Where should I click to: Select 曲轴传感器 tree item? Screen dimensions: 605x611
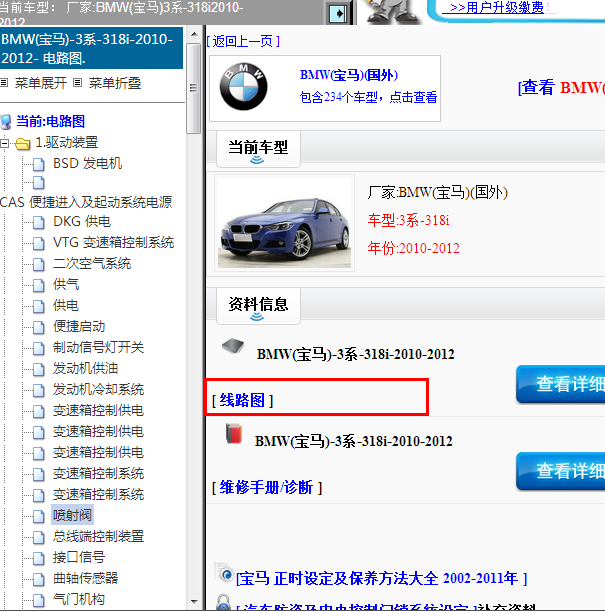click(85, 578)
